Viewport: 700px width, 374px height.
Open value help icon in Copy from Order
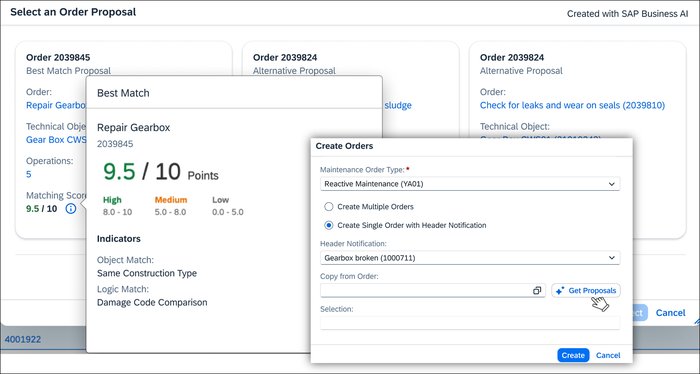tap(537, 291)
